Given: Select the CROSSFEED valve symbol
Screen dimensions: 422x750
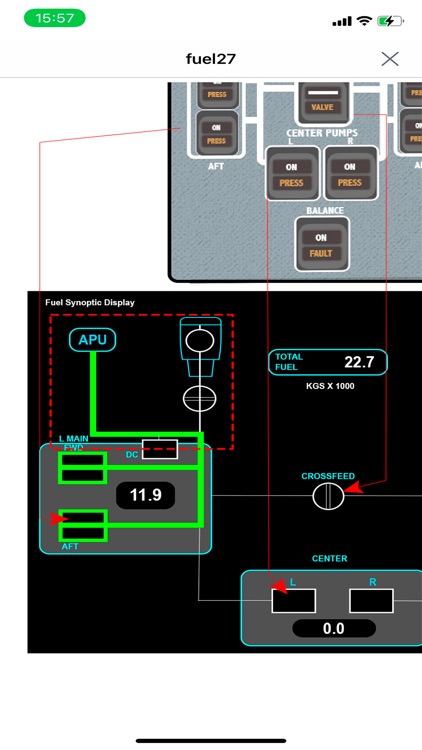Looking at the screenshot, I should point(328,496).
